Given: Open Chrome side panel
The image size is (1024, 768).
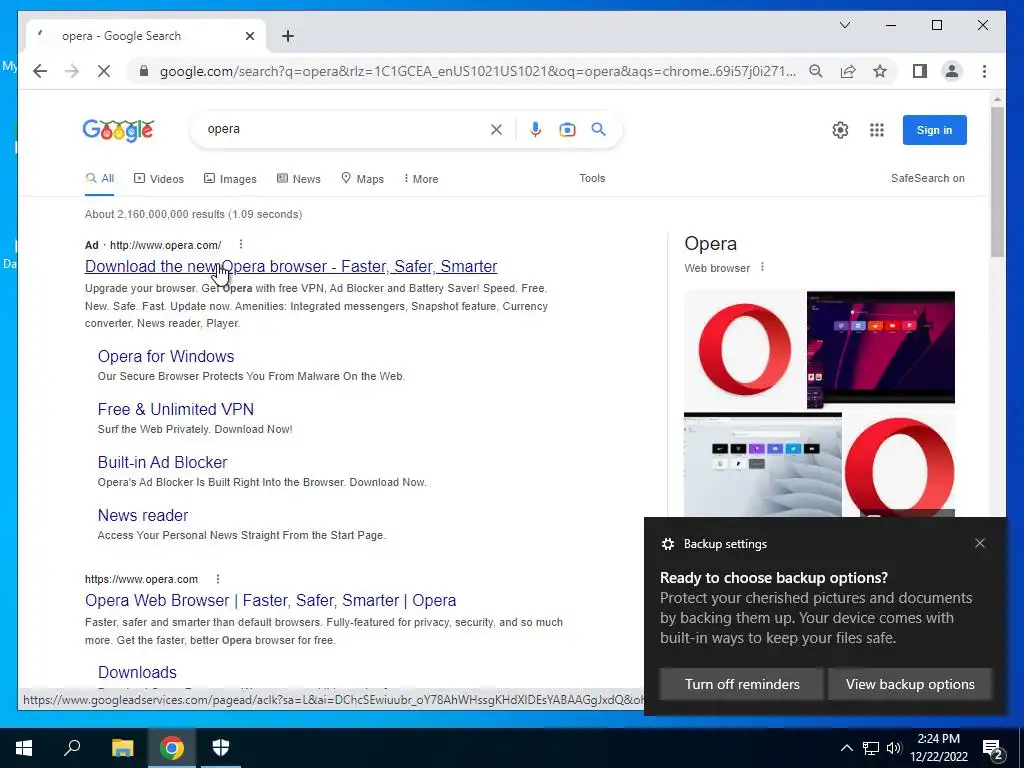Looking at the screenshot, I should [x=920, y=71].
